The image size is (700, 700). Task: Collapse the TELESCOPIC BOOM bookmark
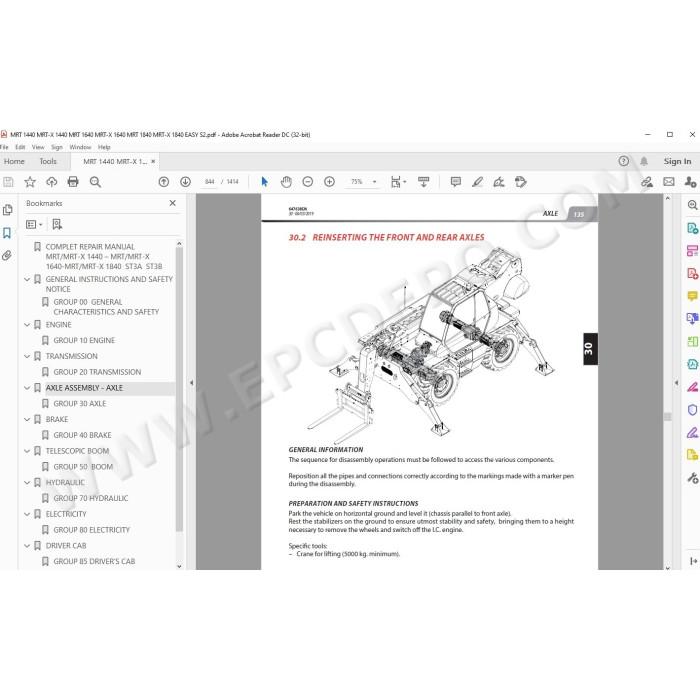point(27,451)
